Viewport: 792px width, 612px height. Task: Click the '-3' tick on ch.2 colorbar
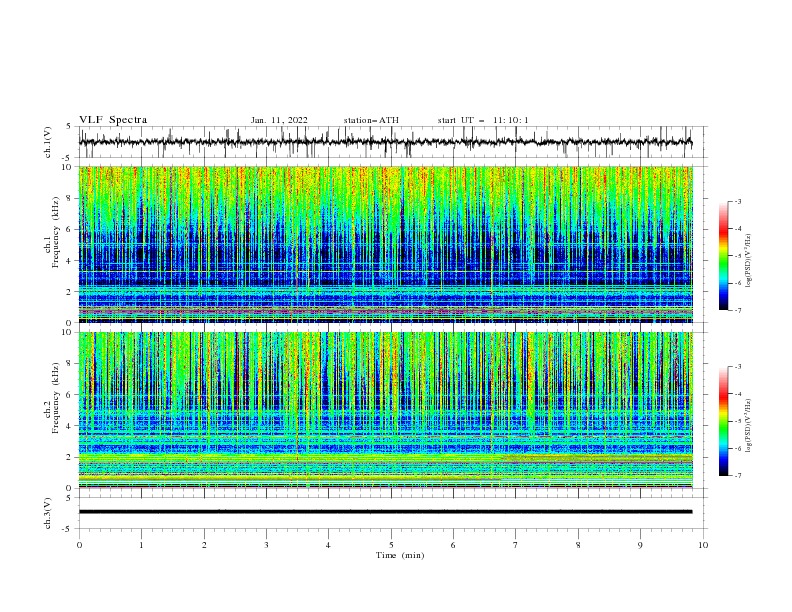(737, 367)
